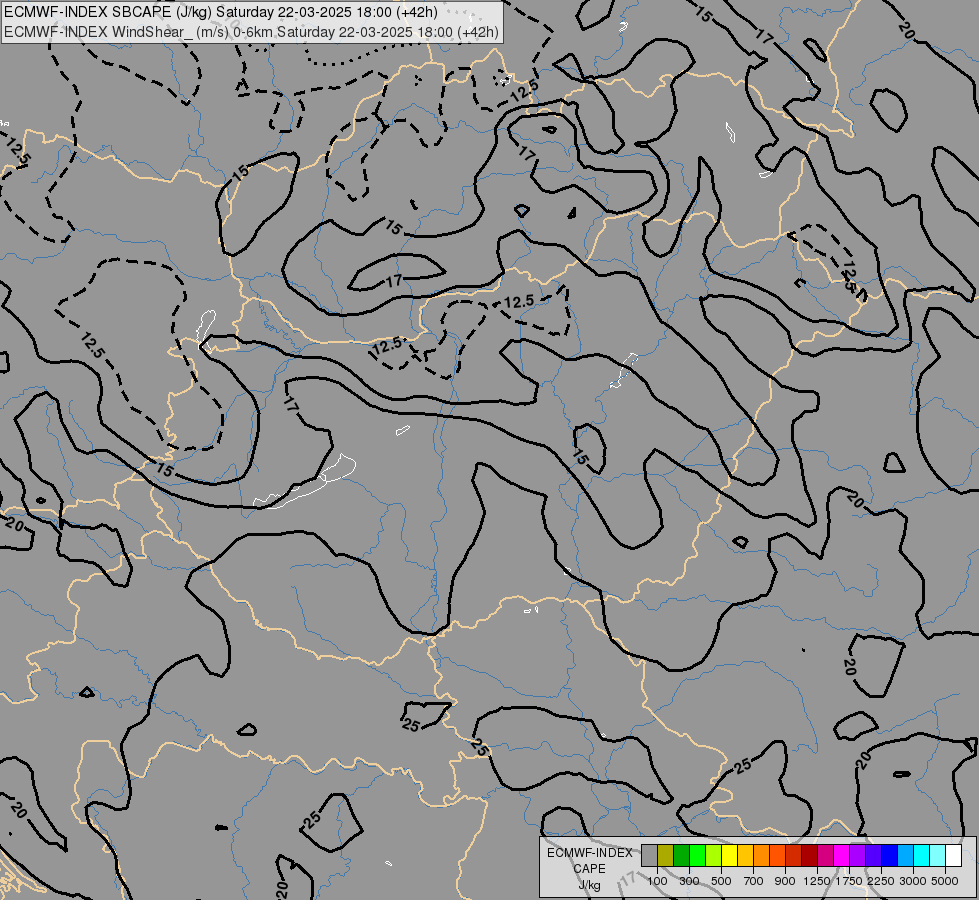Click the legend value 1750
Screen dimensions: 979x900
pos(849,881)
